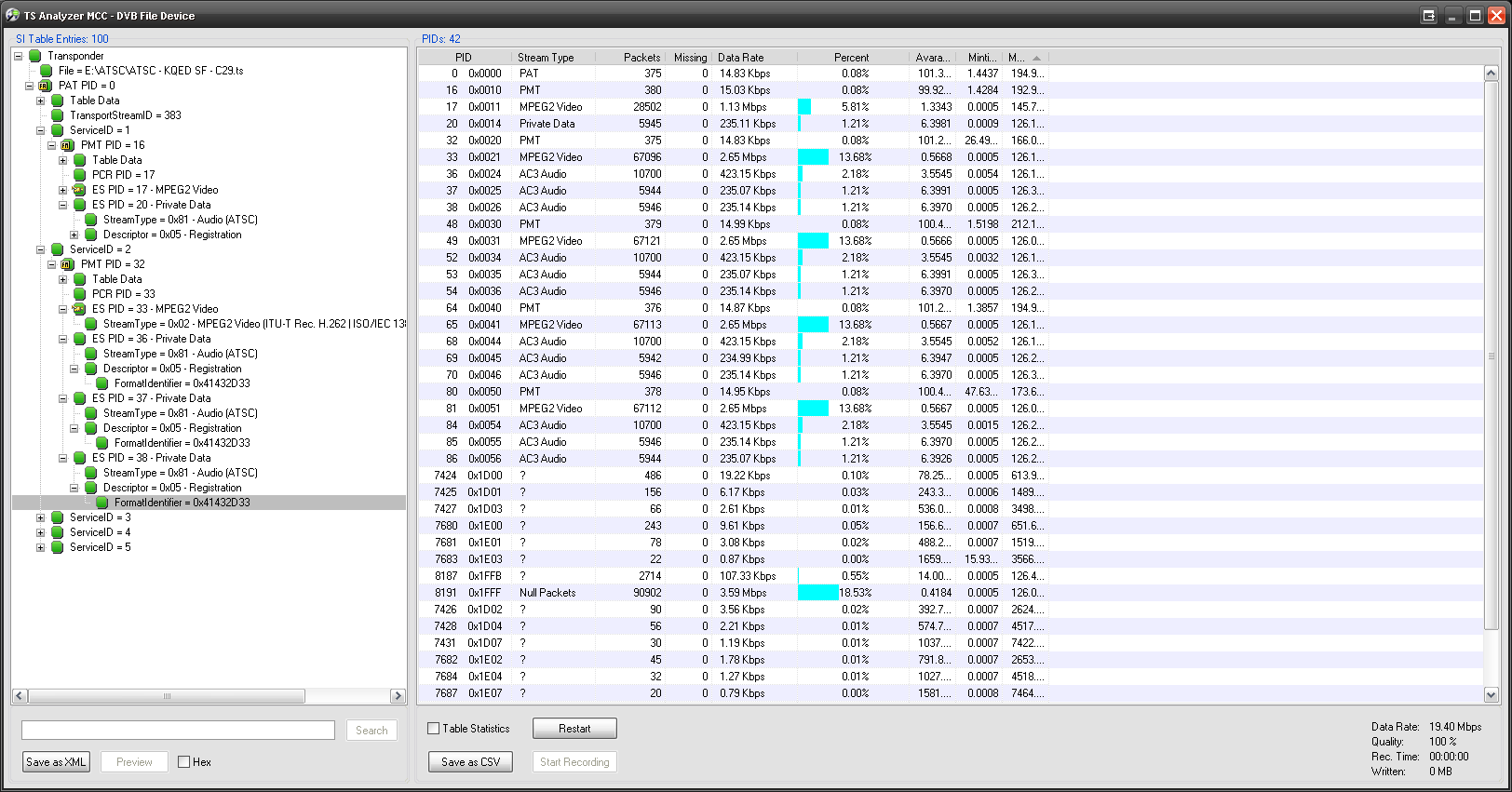Expand the ServiceID = 3 node
Viewport: 1512px width, 792px height.
tap(40, 517)
